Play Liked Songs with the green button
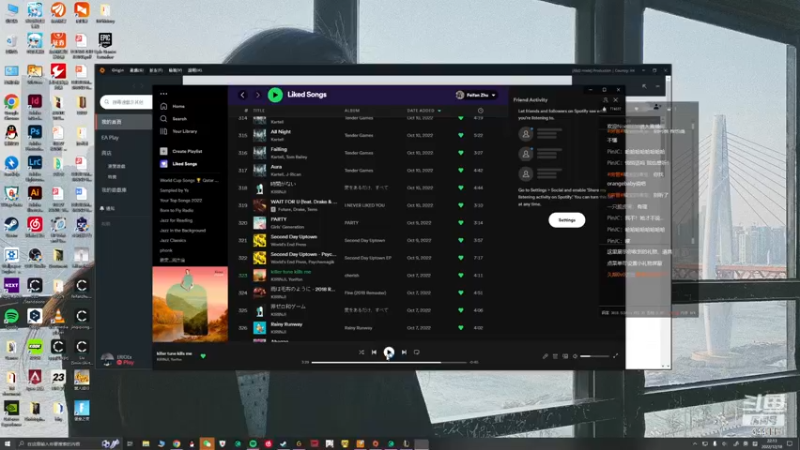The height and width of the screenshot is (450, 800). [x=275, y=95]
